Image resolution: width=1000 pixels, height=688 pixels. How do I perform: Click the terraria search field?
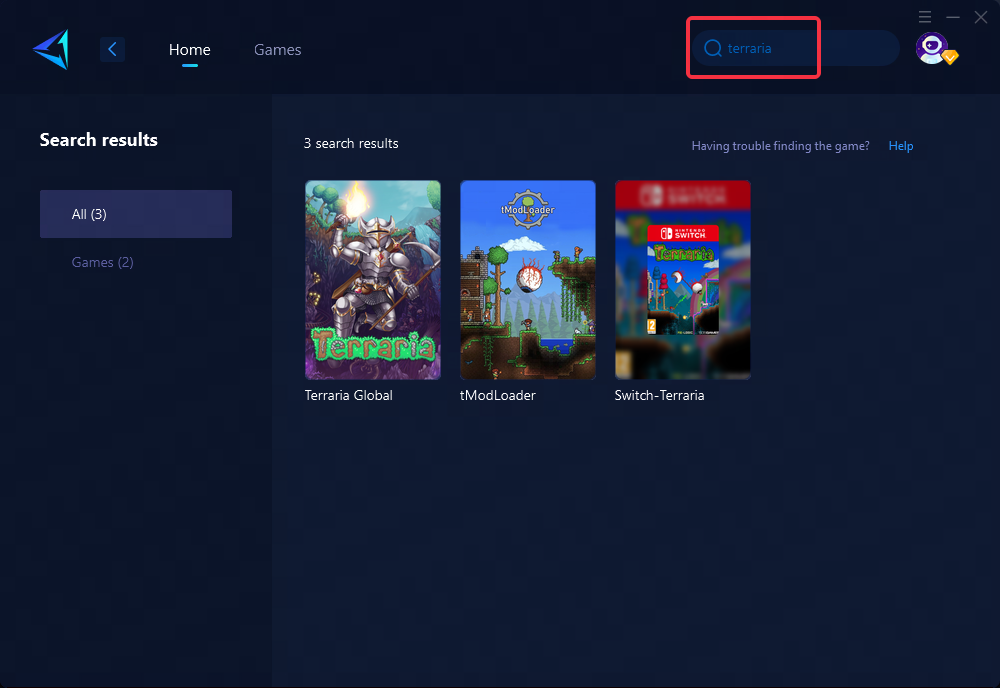(x=796, y=48)
